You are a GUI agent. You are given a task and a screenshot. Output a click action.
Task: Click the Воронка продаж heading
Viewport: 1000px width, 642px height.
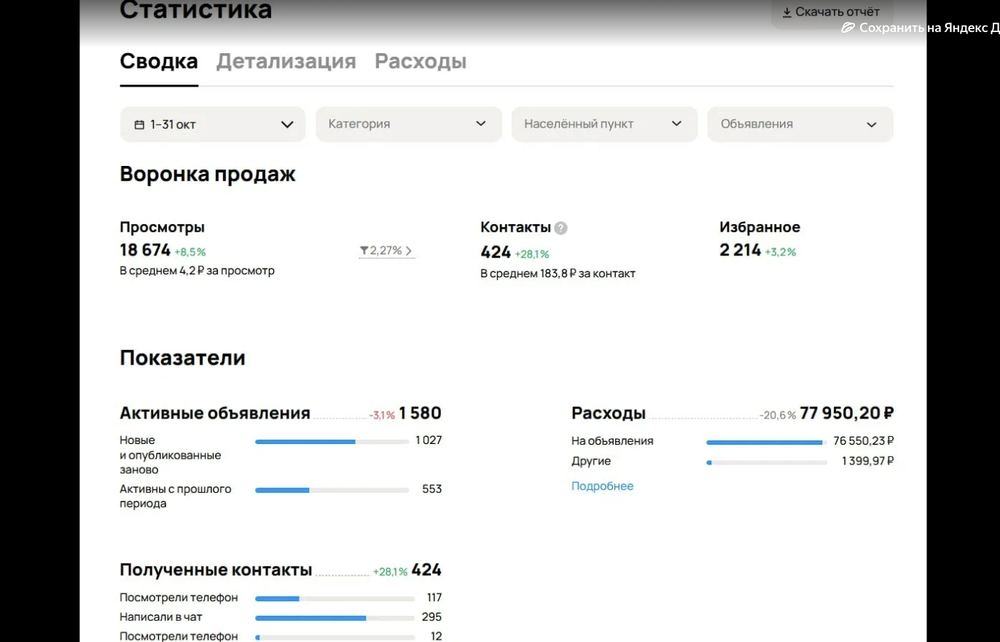tap(207, 174)
